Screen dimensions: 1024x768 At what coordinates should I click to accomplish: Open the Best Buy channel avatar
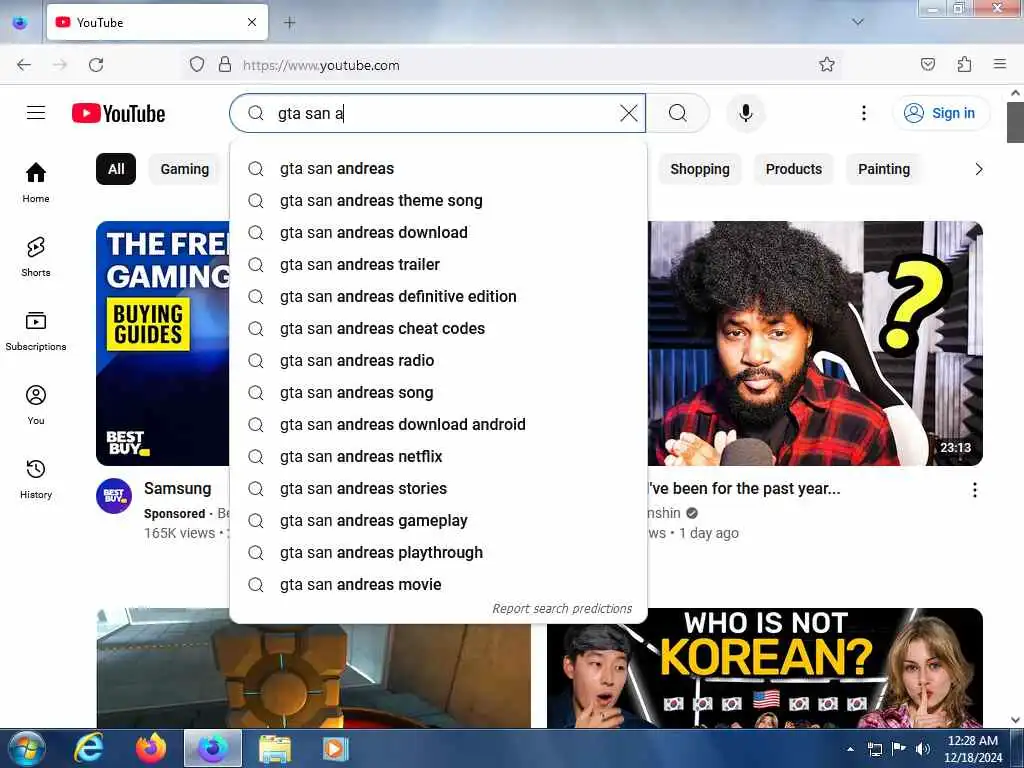point(114,496)
